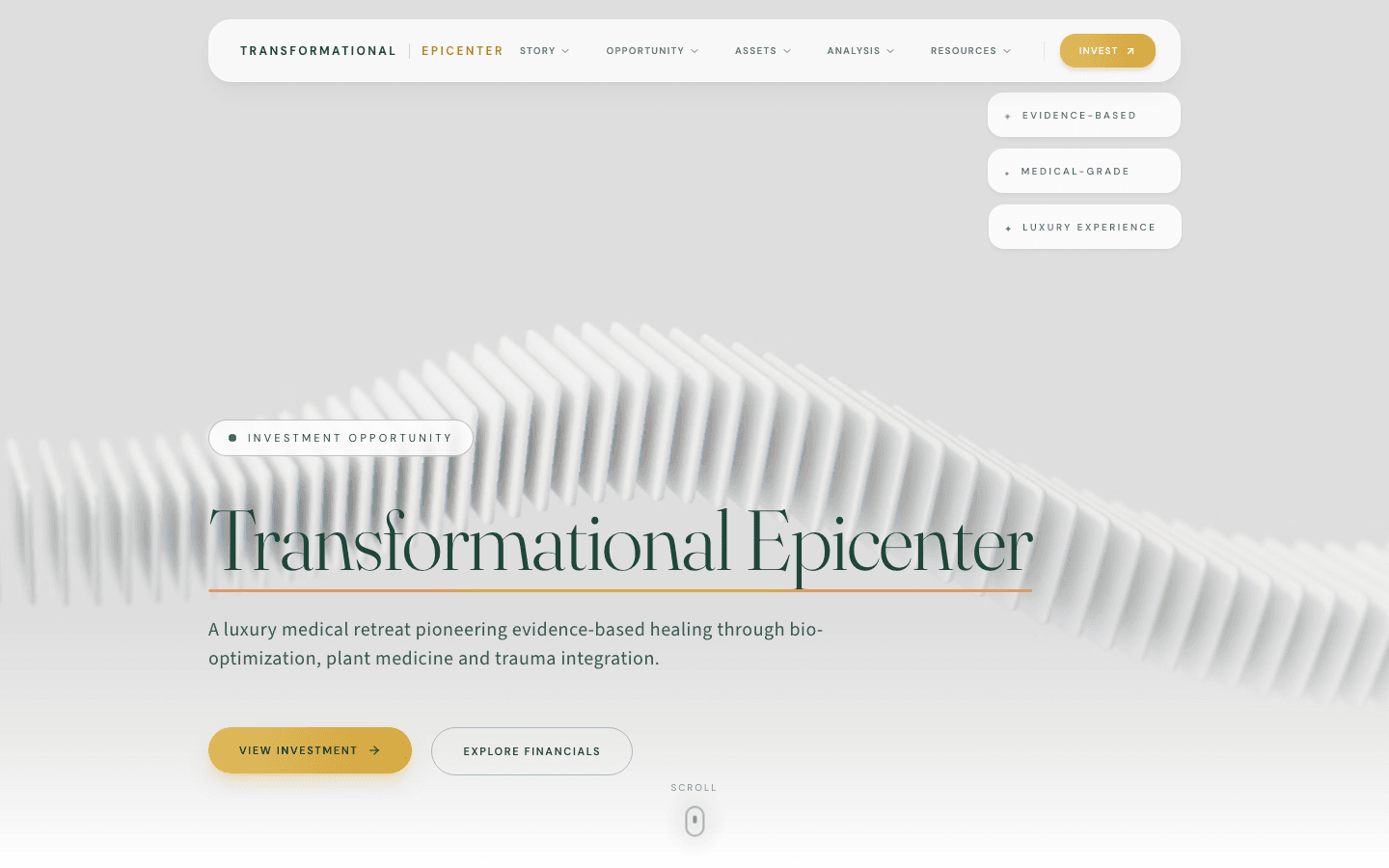Toggle the EVIDENCE-BASED pill

click(x=1083, y=115)
